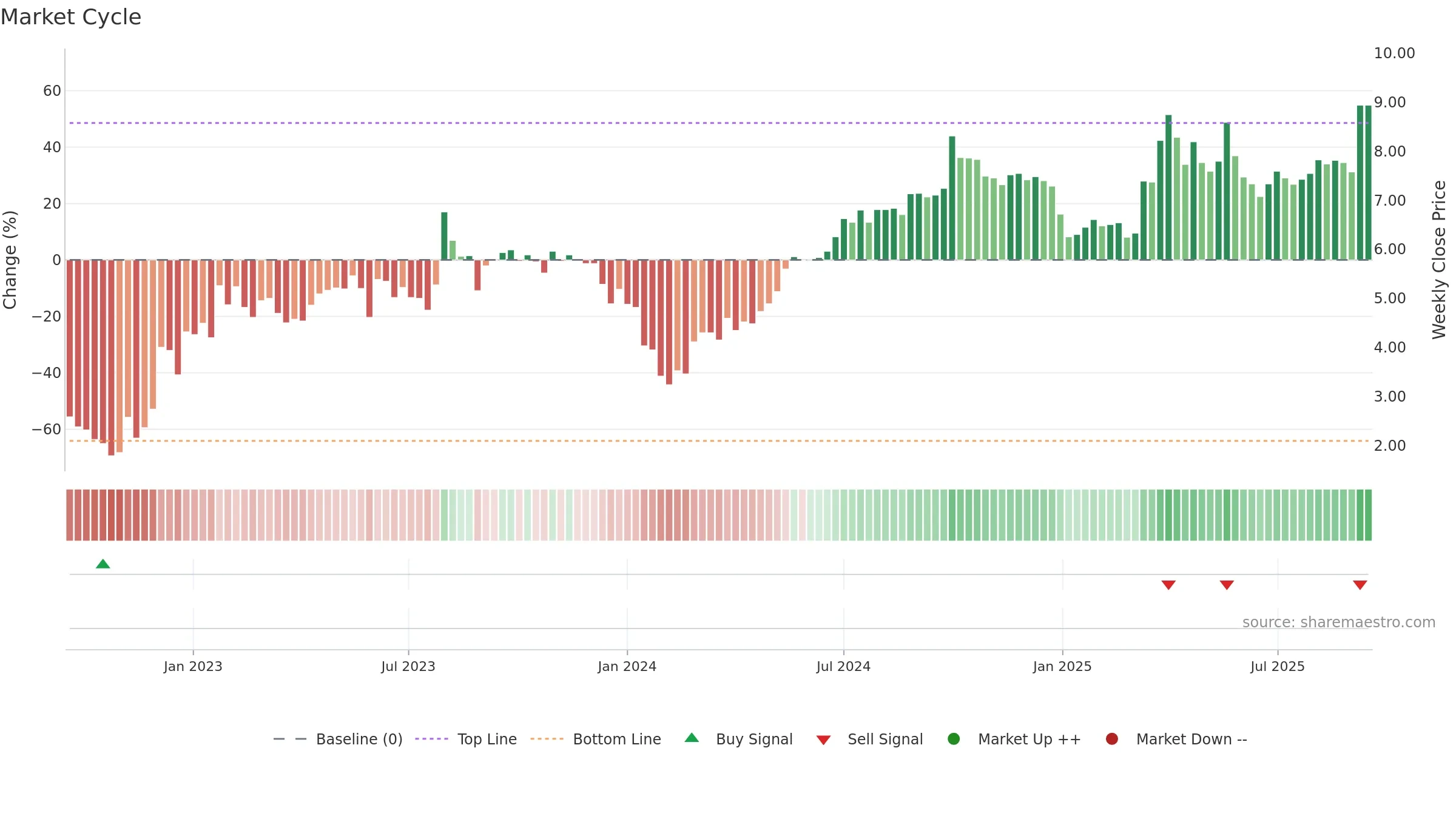Toggle Bottom Line legend entry

point(596,739)
